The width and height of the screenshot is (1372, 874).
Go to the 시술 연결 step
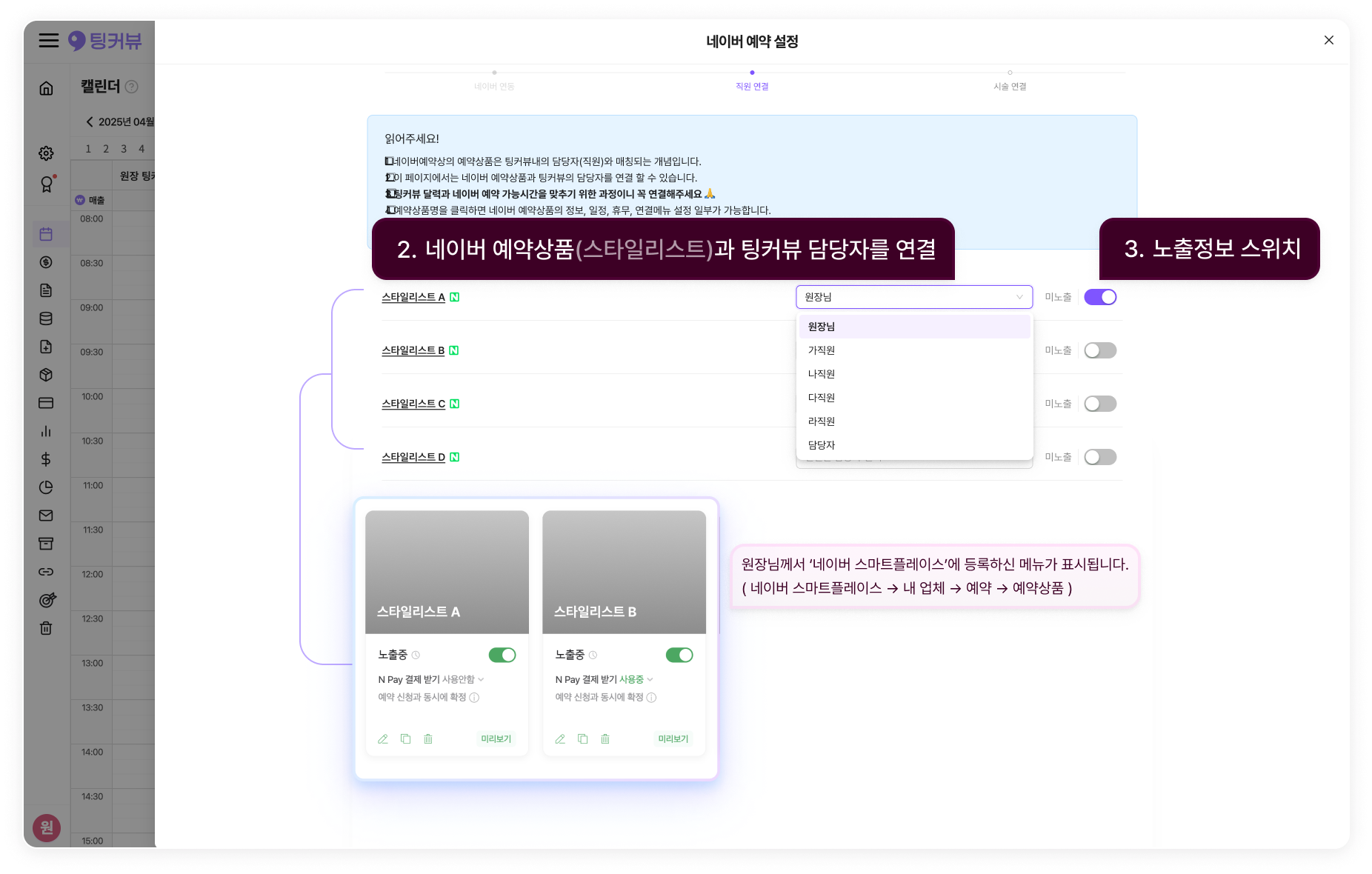pyautogui.click(x=1010, y=81)
